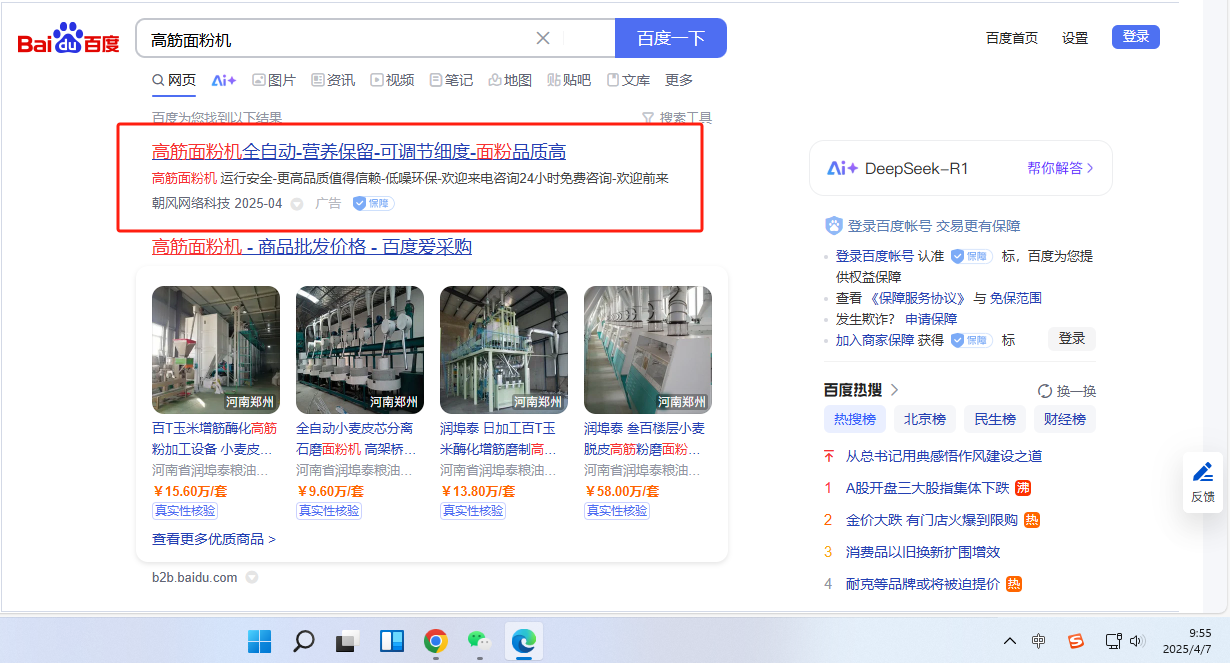Expand the dropdown arrow beside b2b.baidu.com
1230x663 pixels.
pos(252,577)
